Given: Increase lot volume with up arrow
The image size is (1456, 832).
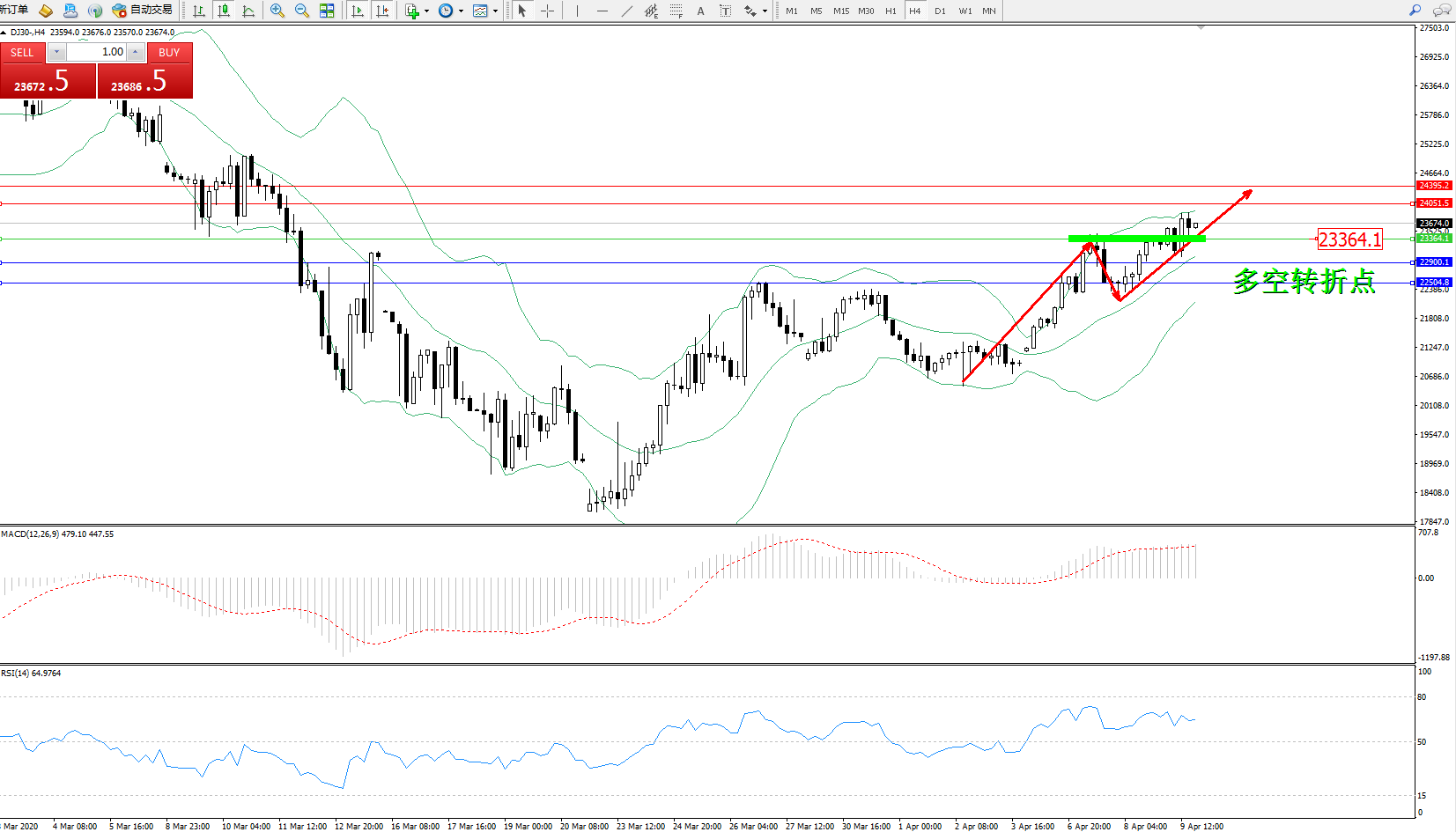Looking at the screenshot, I should coord(135,53).
